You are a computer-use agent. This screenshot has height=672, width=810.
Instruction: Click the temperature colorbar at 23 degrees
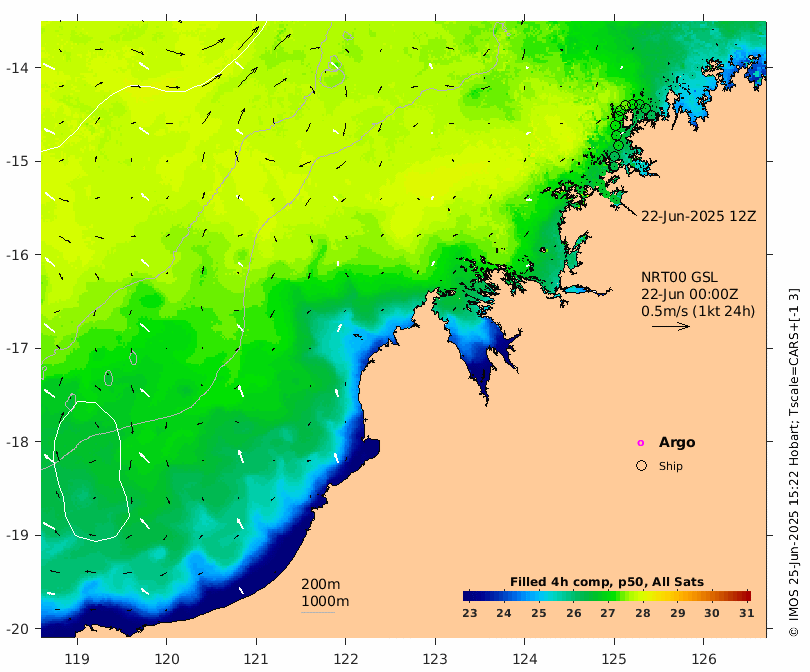pyautogui.click(x=469, y=596)
